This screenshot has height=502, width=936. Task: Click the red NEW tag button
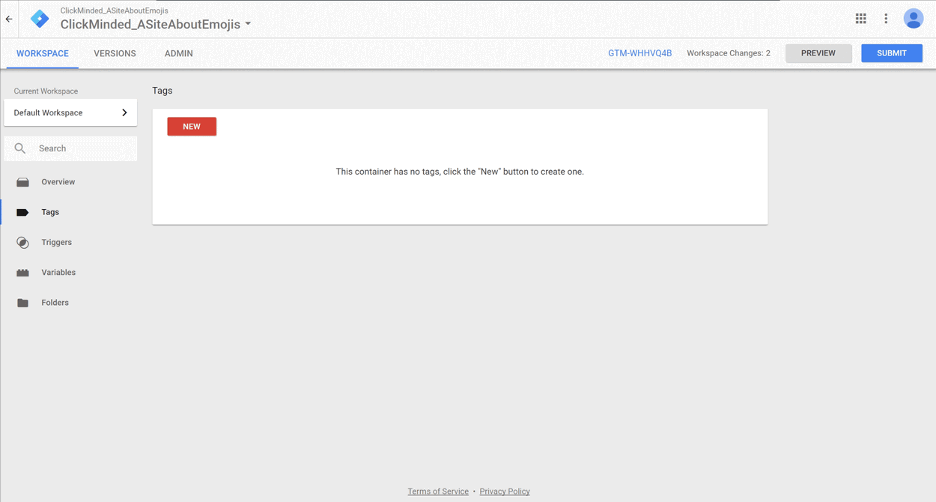pos(192,127)
